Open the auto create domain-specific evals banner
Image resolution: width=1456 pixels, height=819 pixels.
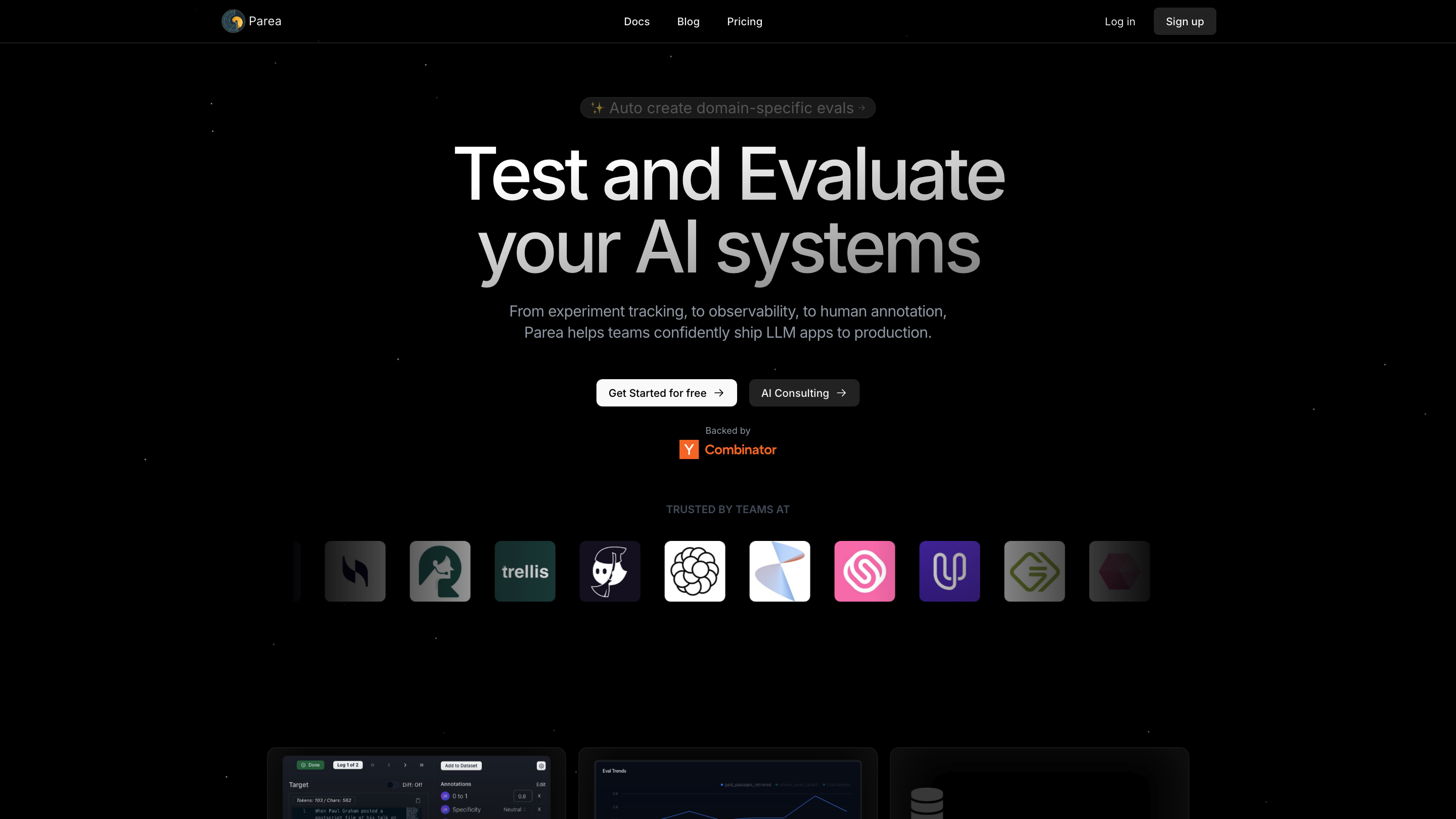[727, 108]
